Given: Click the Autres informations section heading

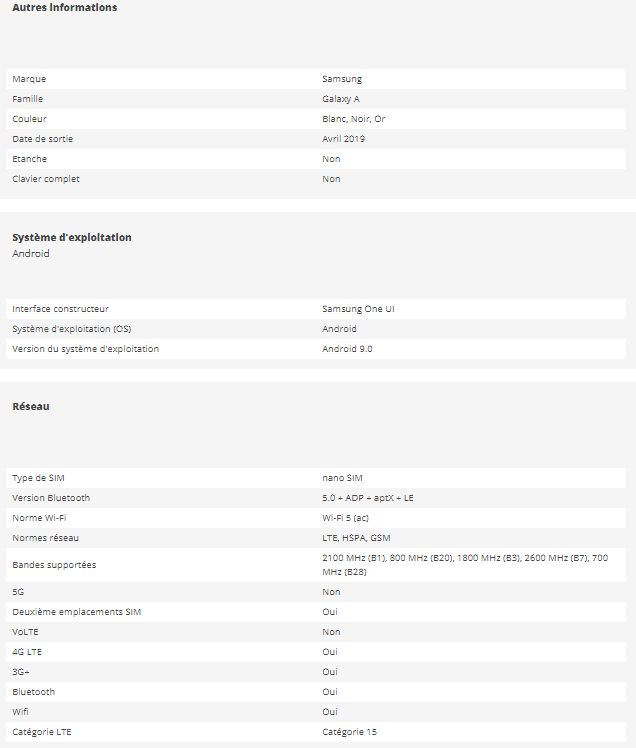Looking at the screenshot, I should [x=64, y=8].
